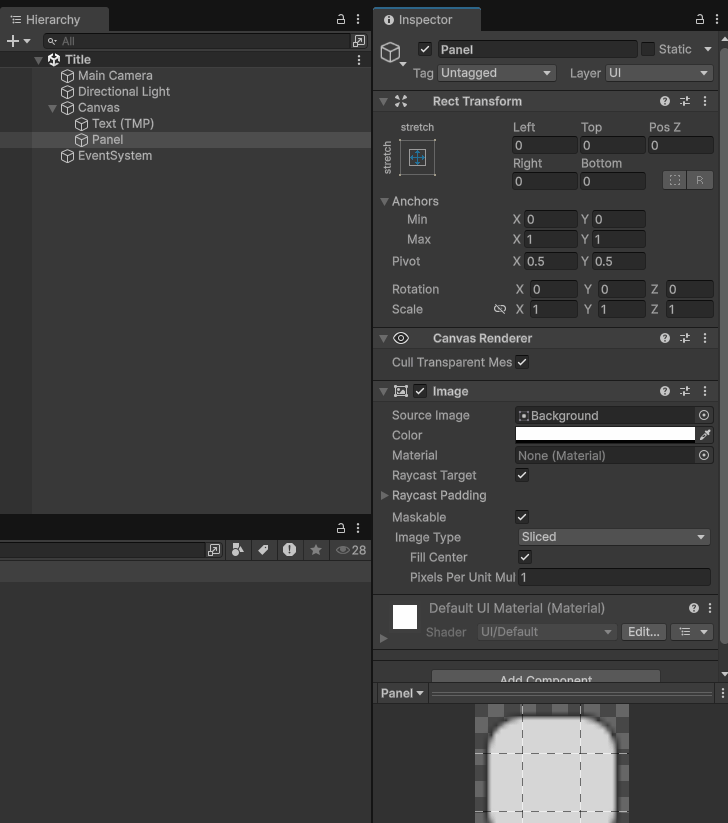
Task: Toggle Rect Transform blueprint mode button
Action: [x=675, y=180]
